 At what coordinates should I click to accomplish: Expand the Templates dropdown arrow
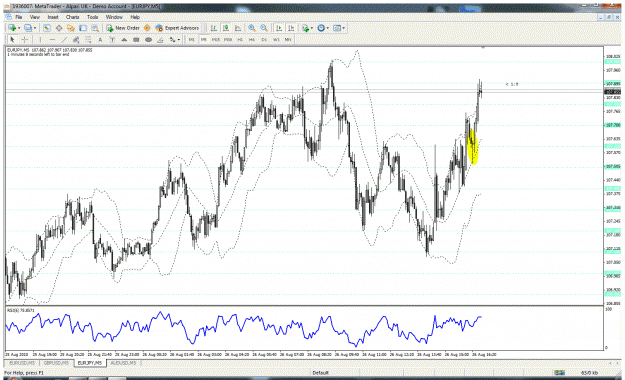coord(344,28)
